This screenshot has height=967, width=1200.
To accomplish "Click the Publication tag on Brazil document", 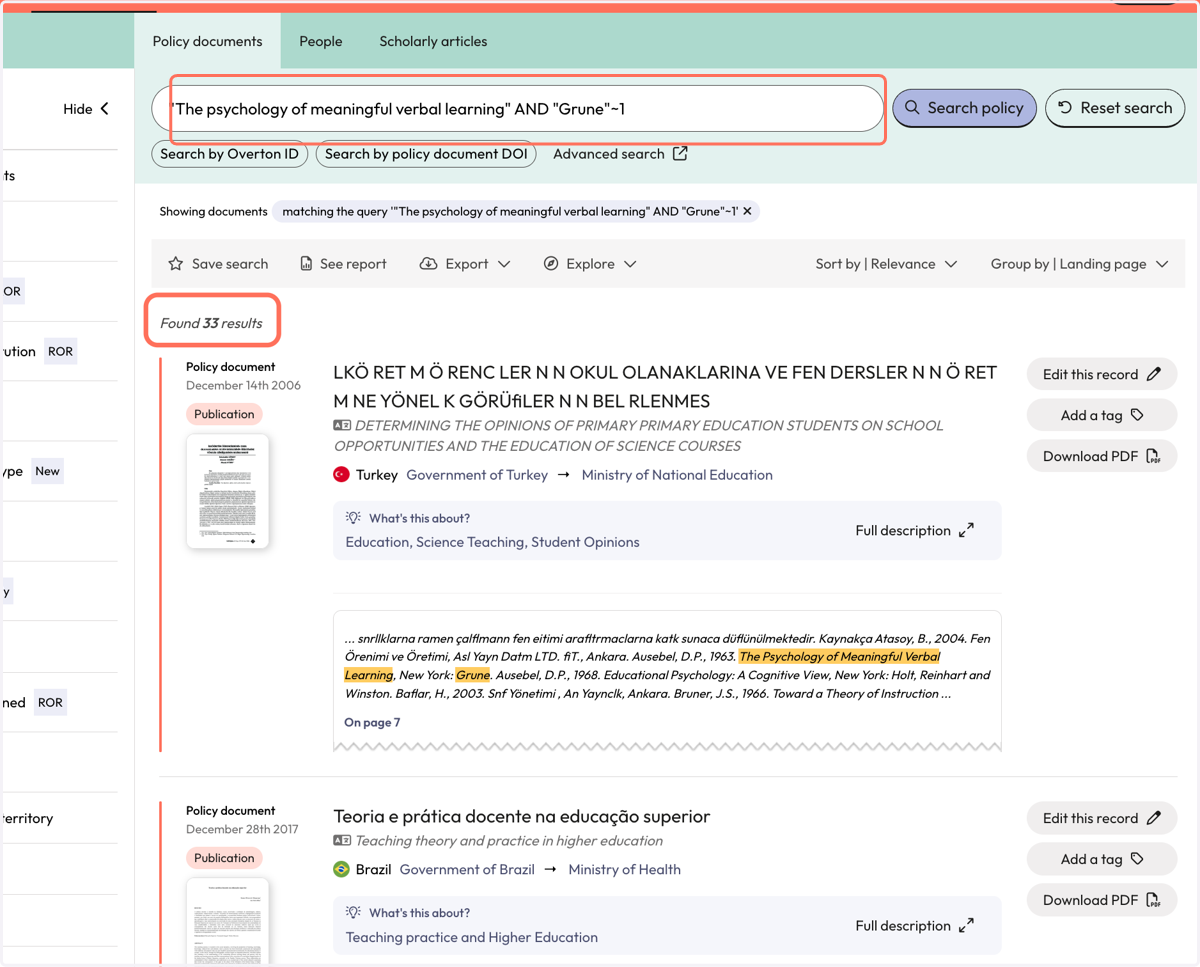I will coord(224,858).
